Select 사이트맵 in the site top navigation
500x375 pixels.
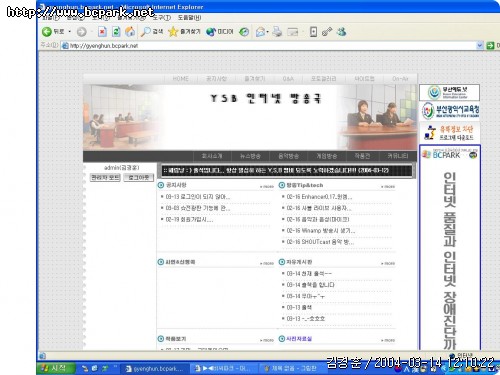pyautogui.click(x=364, y=79)
